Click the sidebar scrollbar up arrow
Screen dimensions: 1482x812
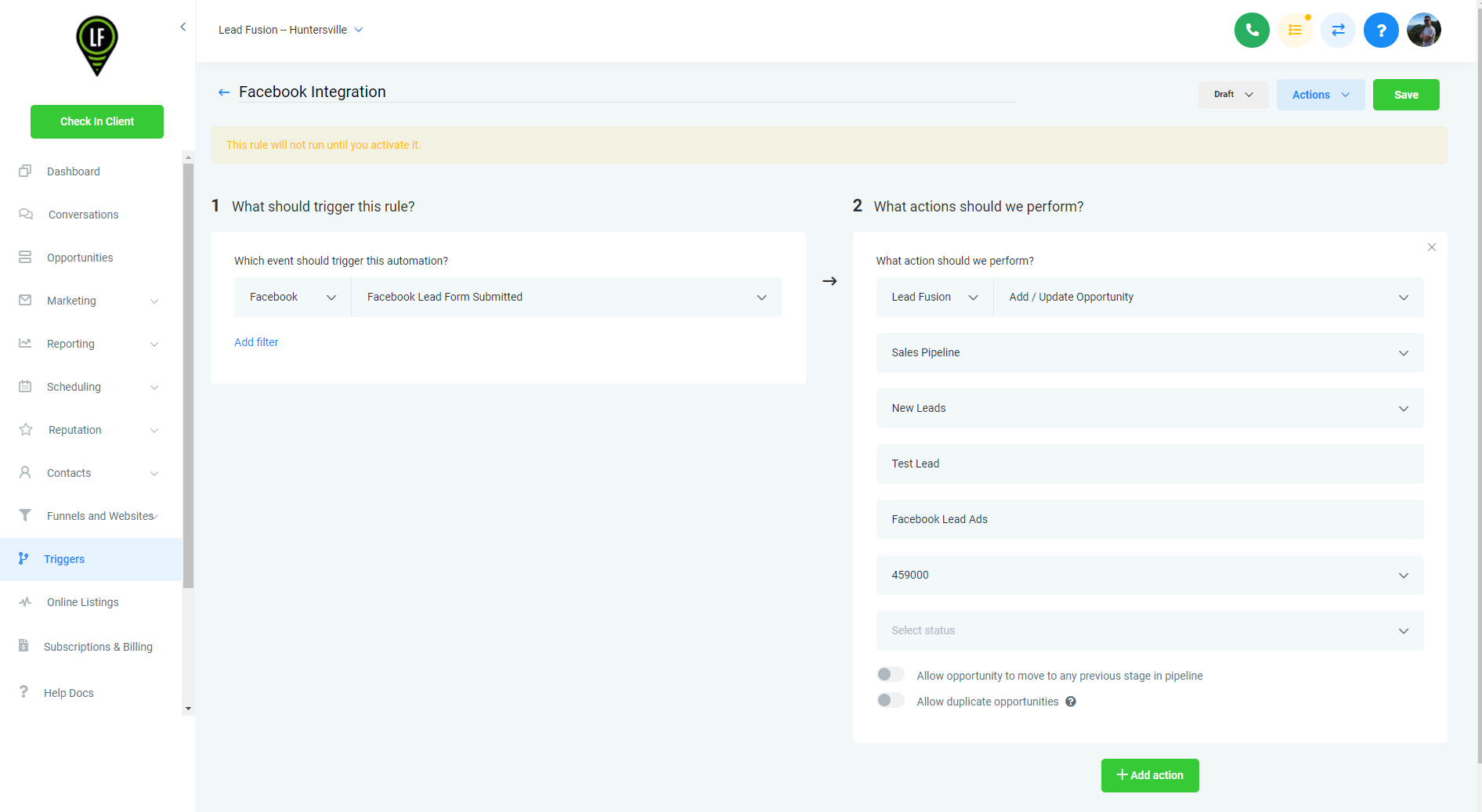[188, 157]
